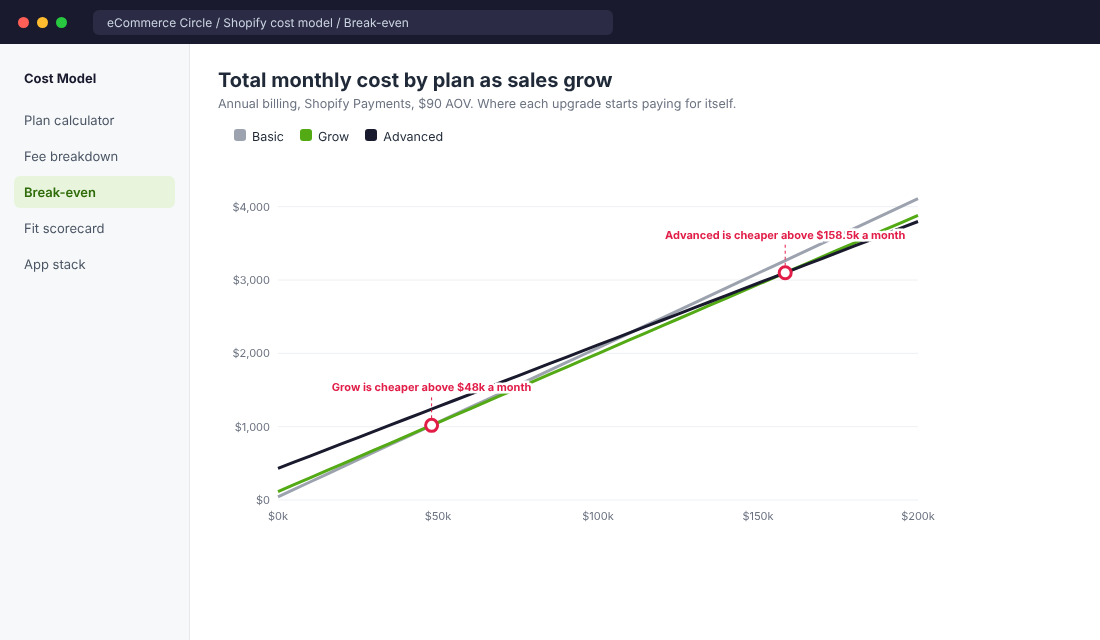Click the Basic legend label
Viewport: 1100px width, 640px height.
[268, 136]
